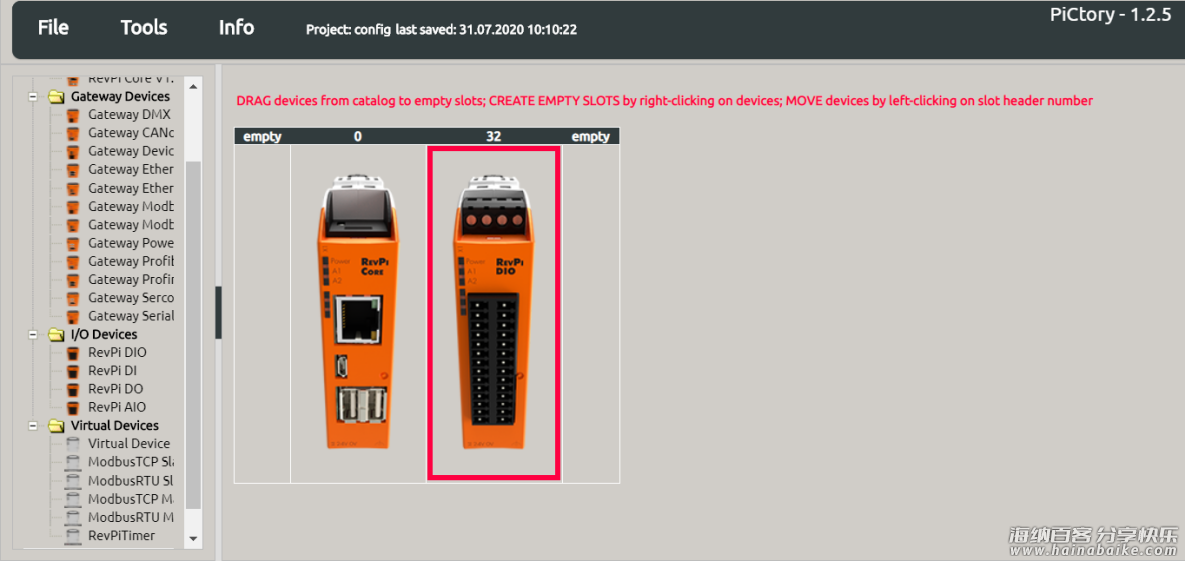Click the I/O Devices folder label
Screen dimensions: 1185x561
pos(104,334)
